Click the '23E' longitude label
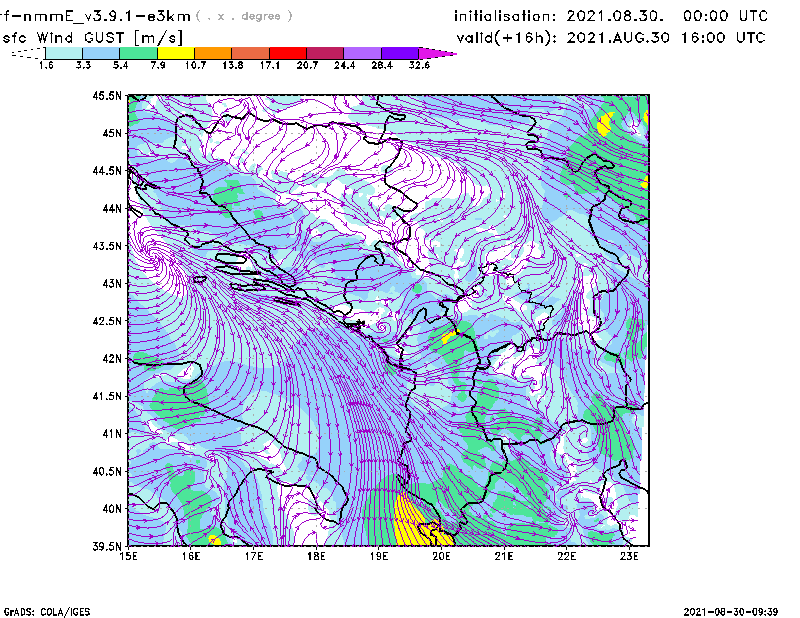The height and width of the screenshot is (618, 800). coord(629,556)
